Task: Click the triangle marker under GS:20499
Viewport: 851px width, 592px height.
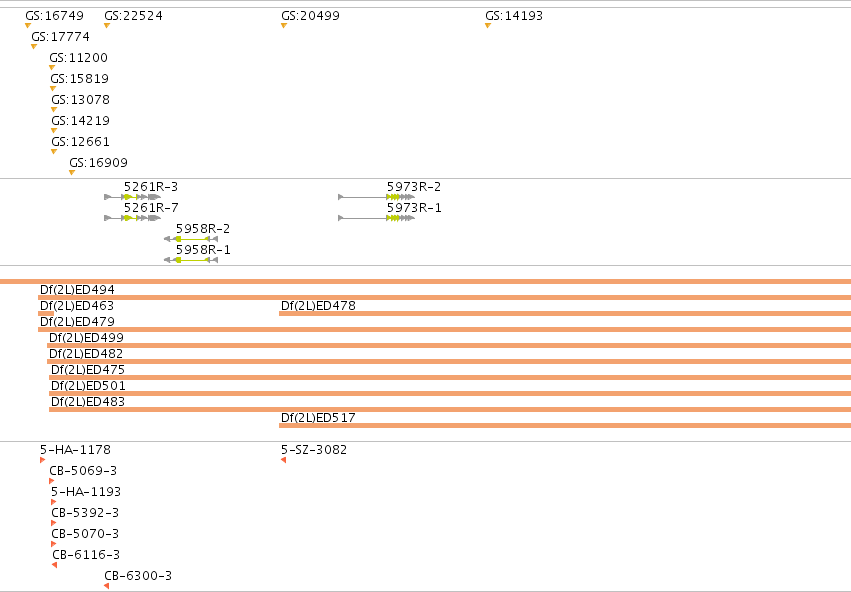Action: [x=284, y=26]
